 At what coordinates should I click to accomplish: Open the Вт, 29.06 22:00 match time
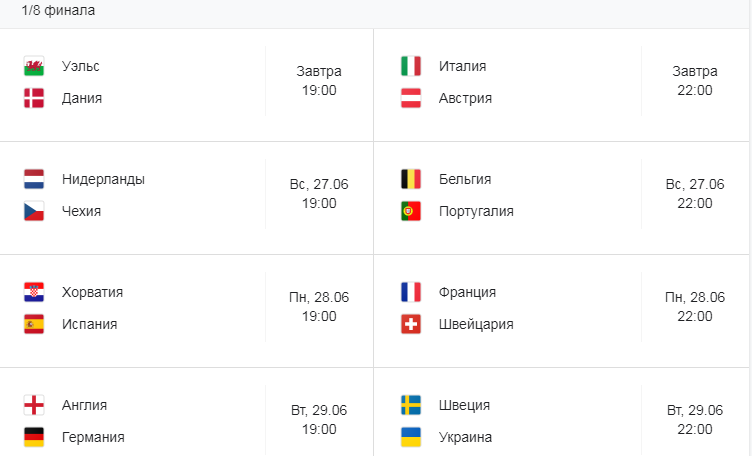695,420
